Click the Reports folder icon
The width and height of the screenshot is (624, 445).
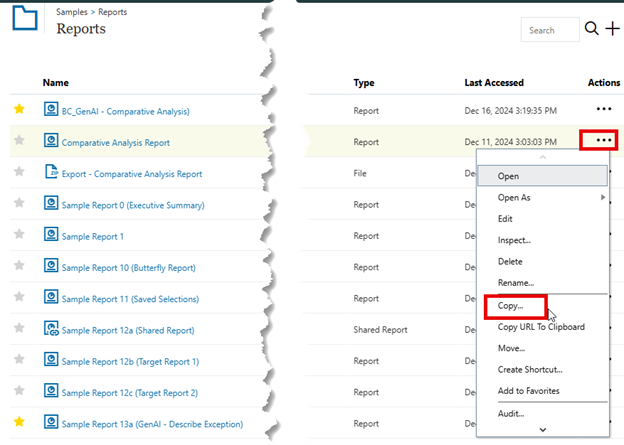24,21
